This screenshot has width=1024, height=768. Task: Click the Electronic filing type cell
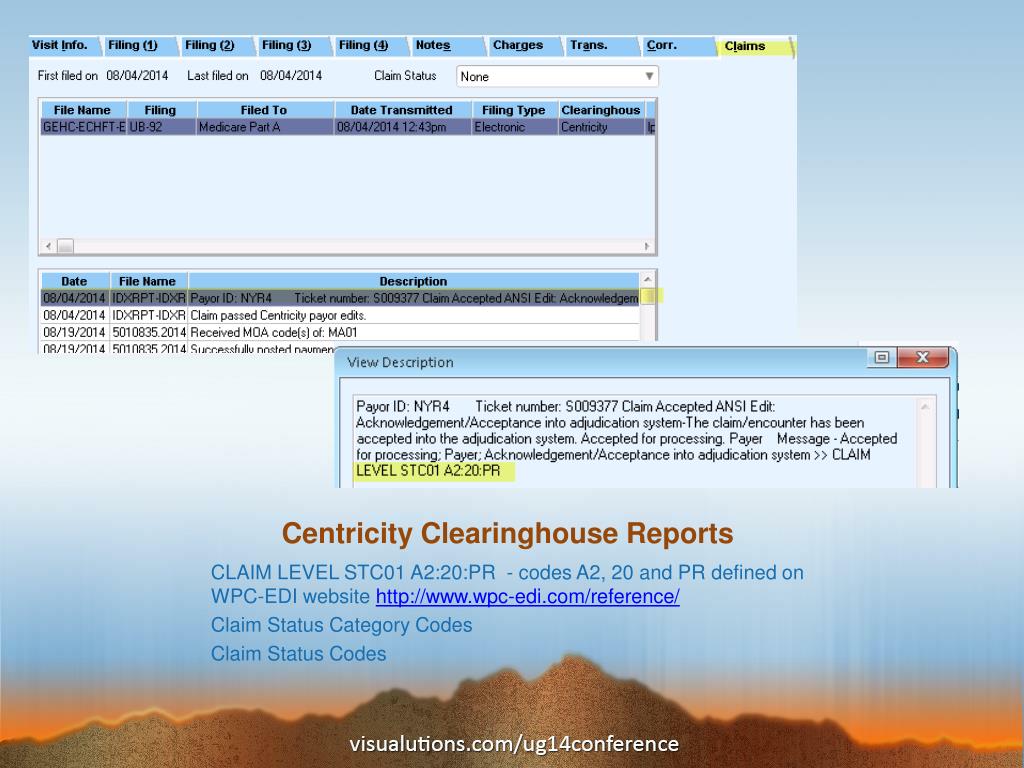514,127
